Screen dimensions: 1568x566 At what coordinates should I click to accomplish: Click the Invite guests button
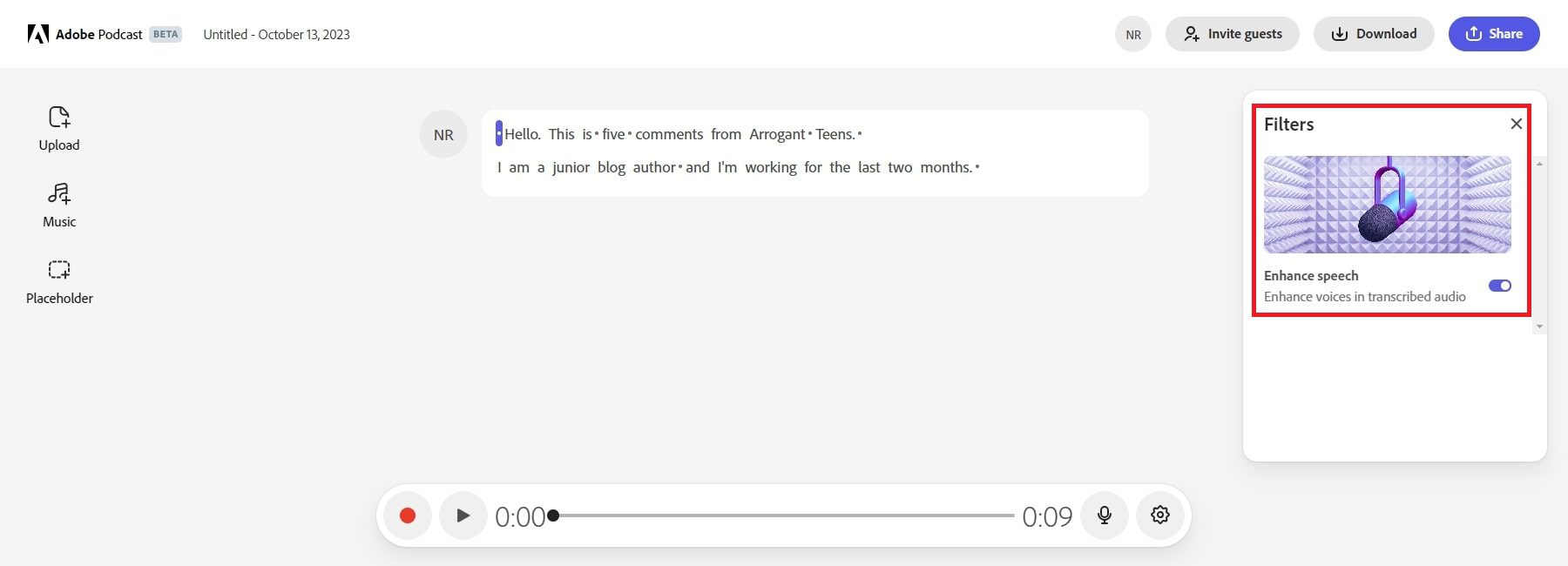[1233, 34]
